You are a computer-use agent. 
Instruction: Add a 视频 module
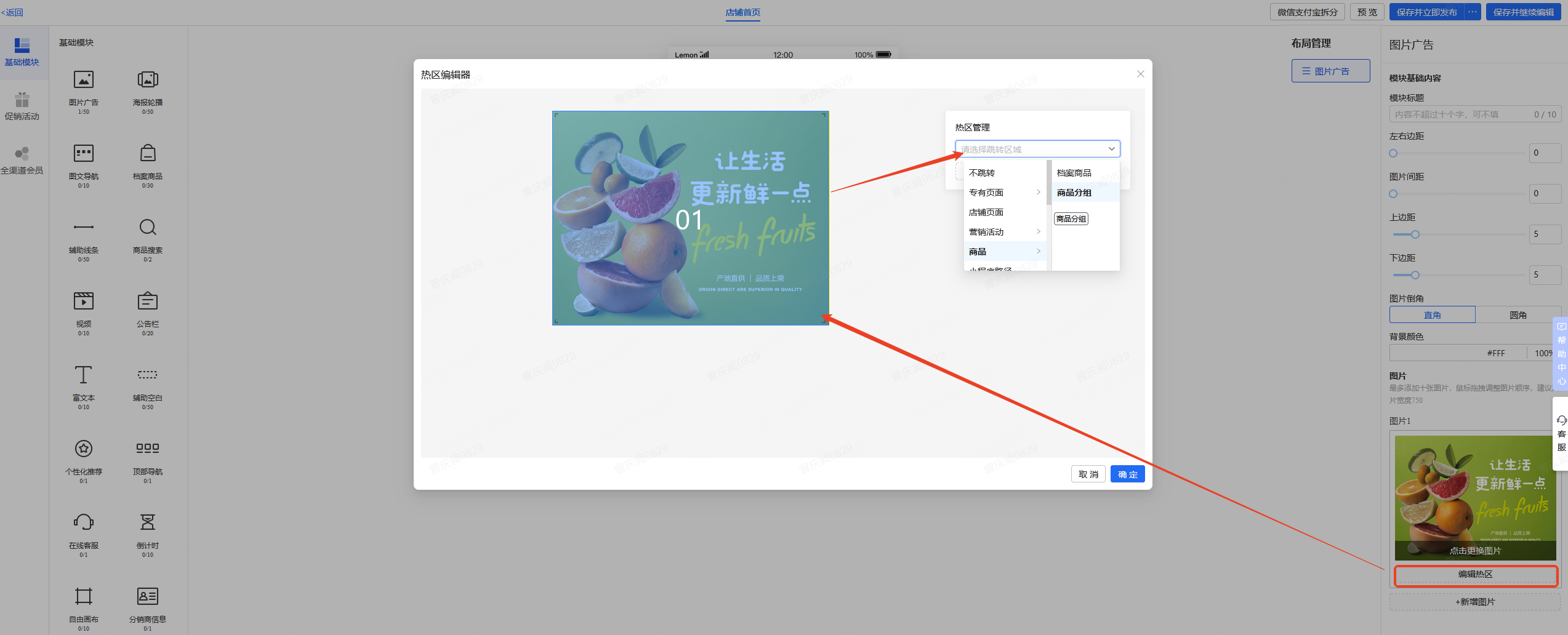84,313
